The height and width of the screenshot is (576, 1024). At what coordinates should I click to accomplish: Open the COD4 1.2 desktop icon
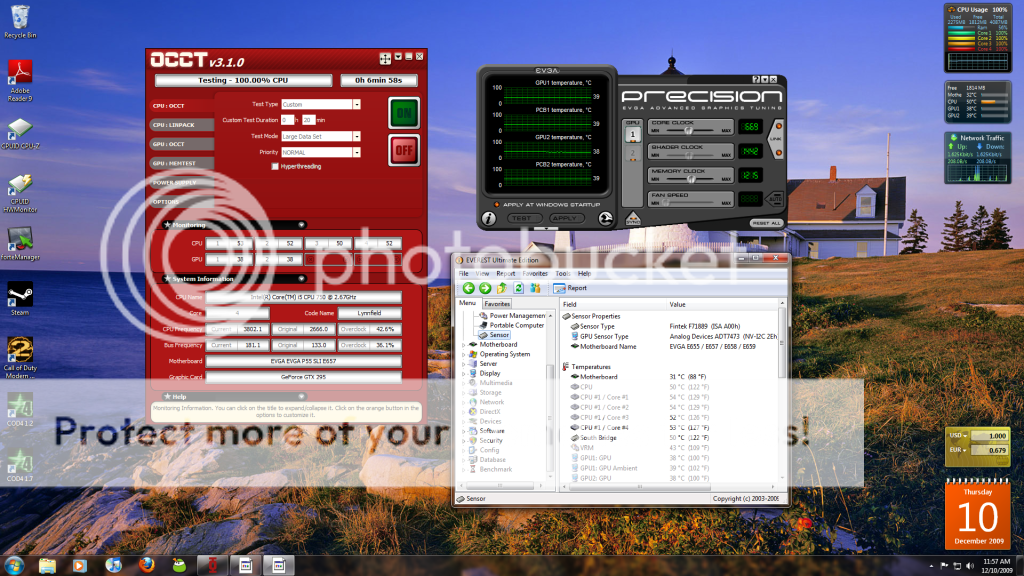[20, 410]
